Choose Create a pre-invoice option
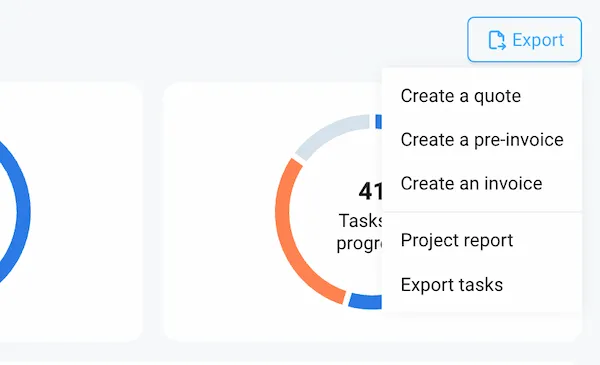The height and width of the screenshot is (365, 600). (x=482, y=140)
